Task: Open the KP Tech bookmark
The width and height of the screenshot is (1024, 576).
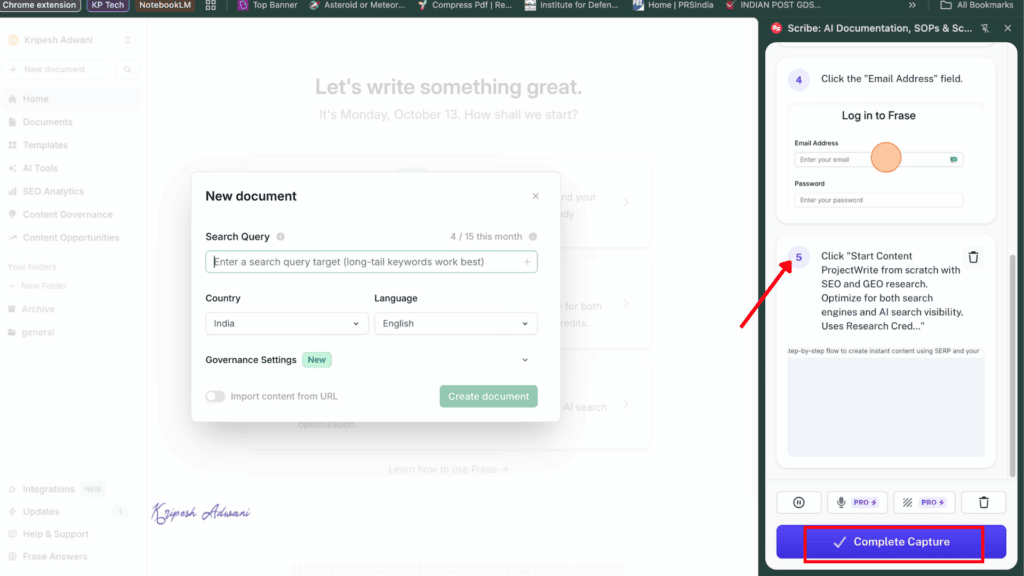Action: click(x=106, y=5)
